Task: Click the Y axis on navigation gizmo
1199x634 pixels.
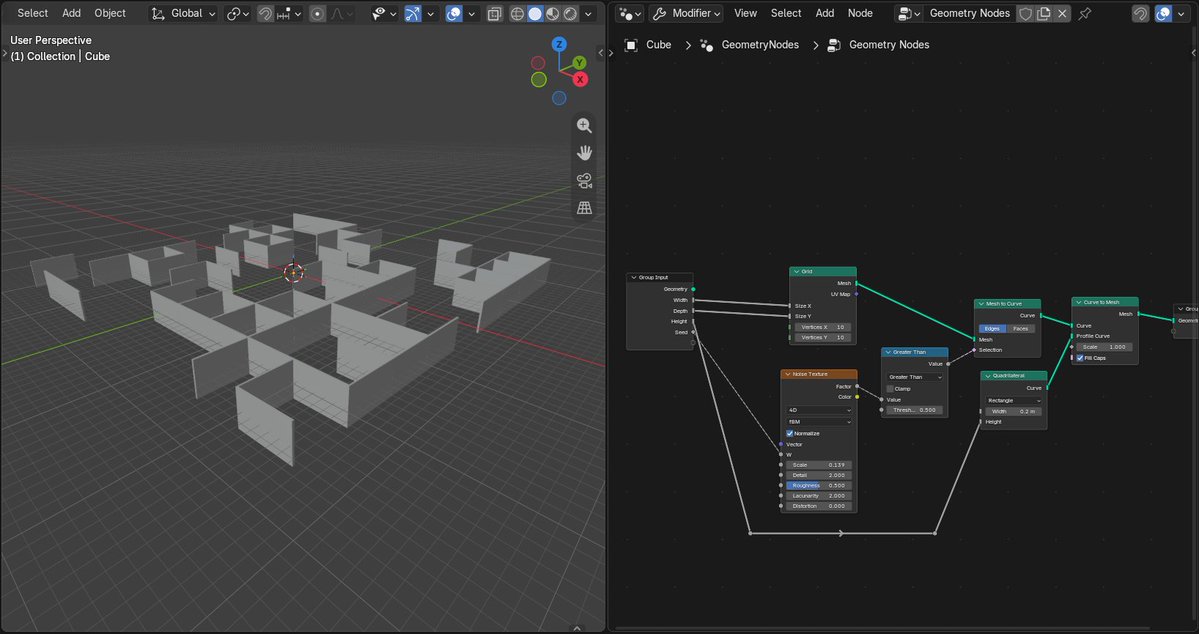Action: [x=580, y=62]
